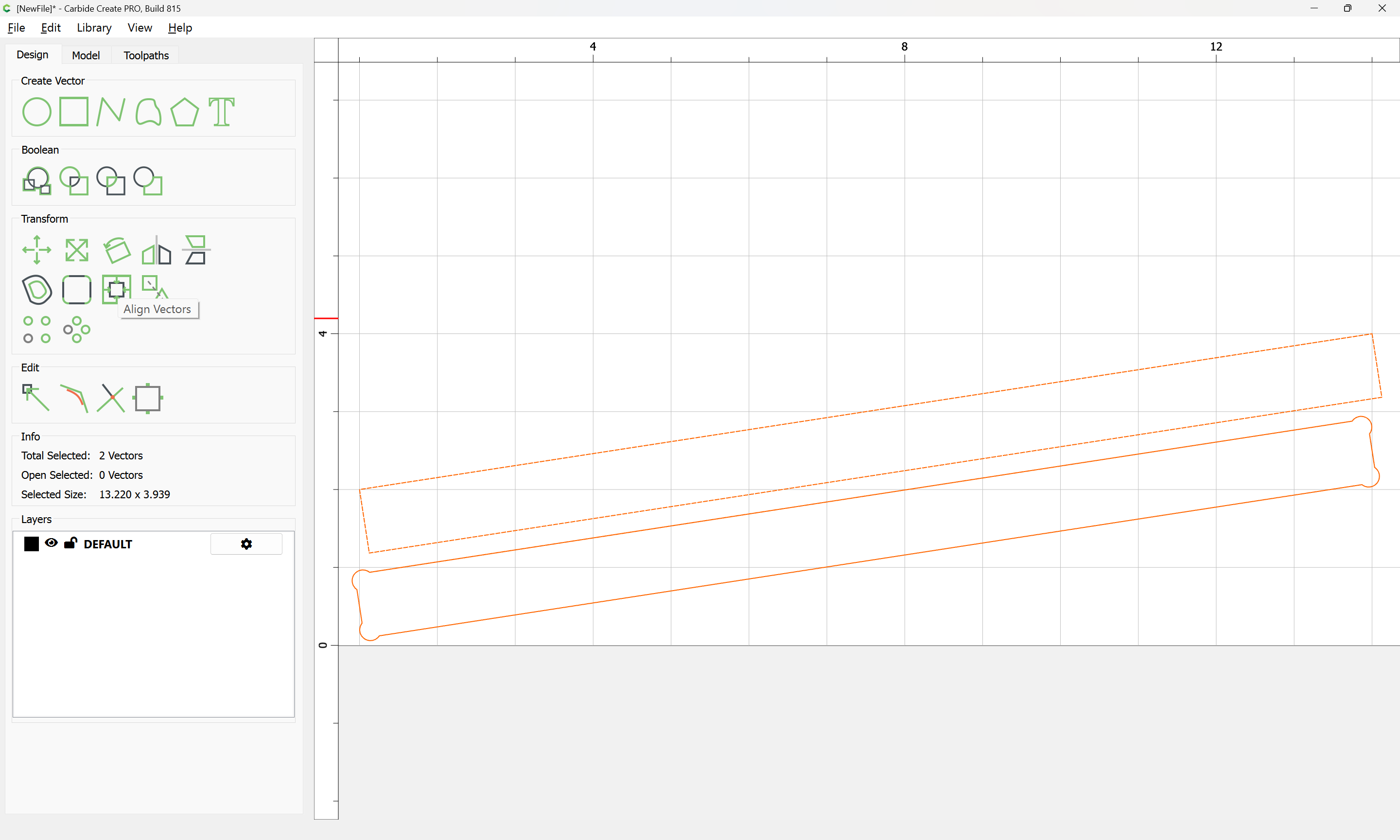Select the Rectangle vector tool
This screenshot has width=1400, height=840.
(x=73, y=111)
